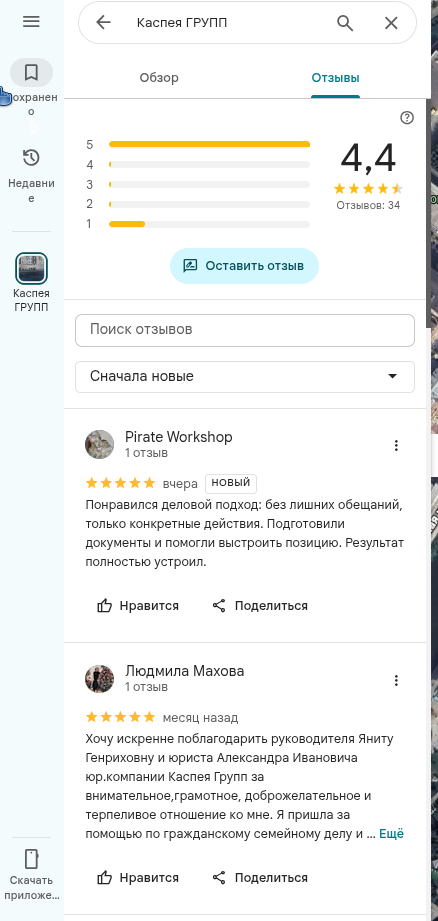Switch to the Обзор tab

159,78
